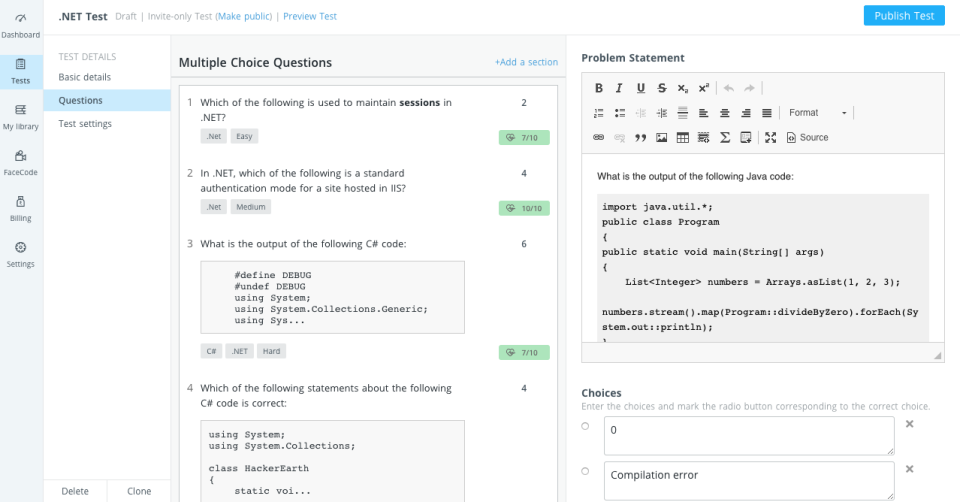
Task: Click the +Add a section link
Action: click(x=527, y=62)
